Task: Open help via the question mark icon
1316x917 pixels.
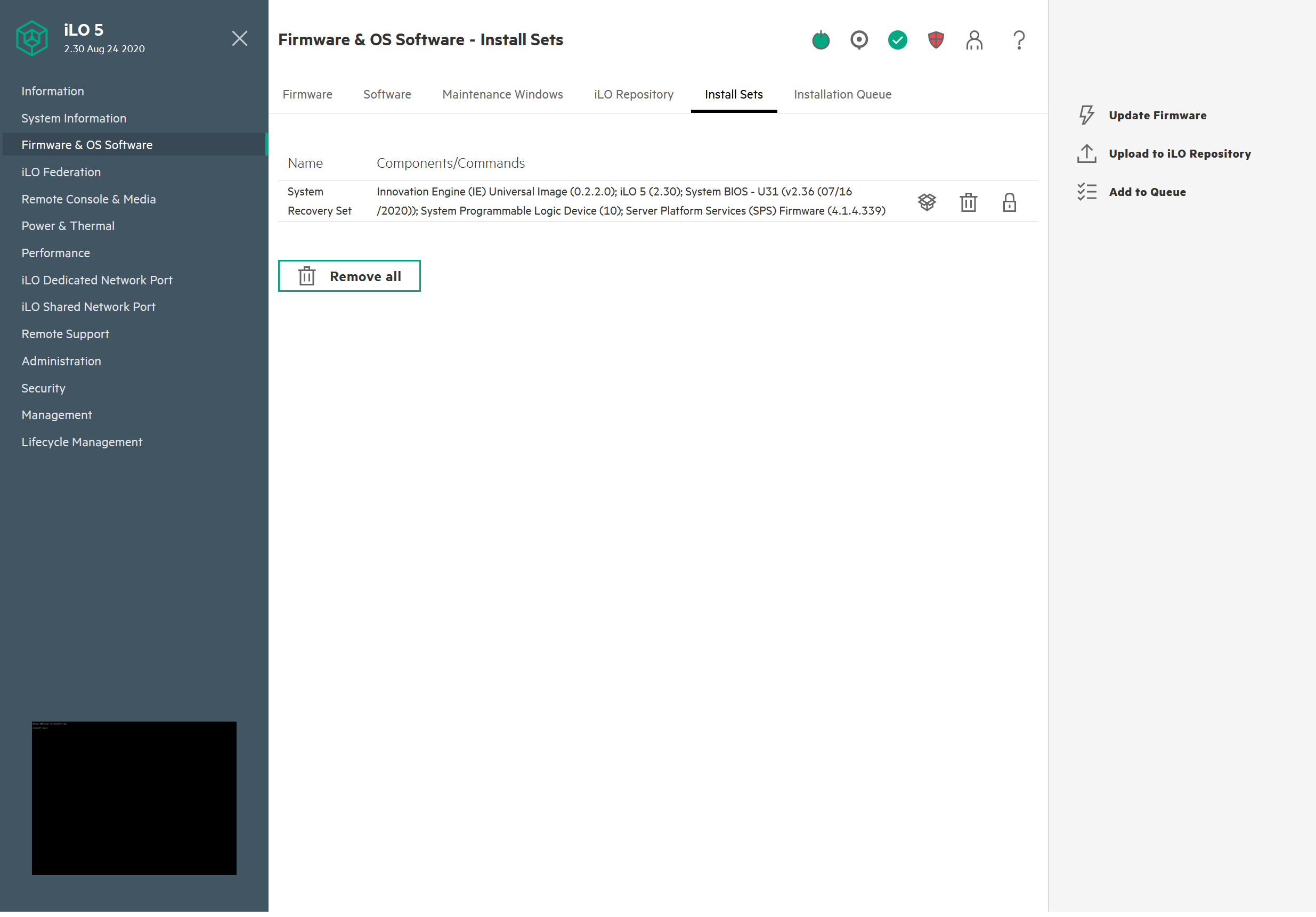Action: (1019, 40)
